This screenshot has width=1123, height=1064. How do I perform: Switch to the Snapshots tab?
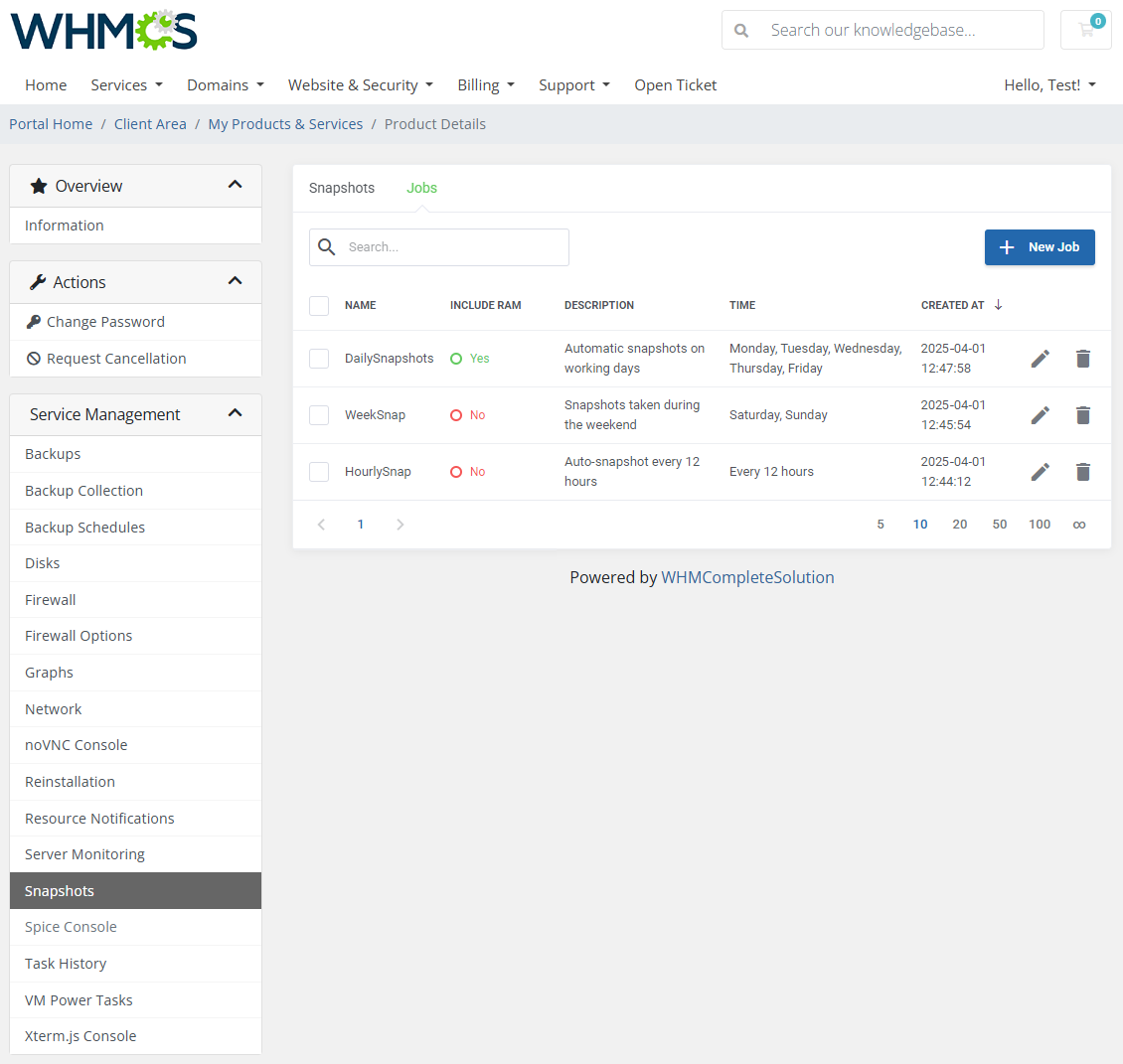point(341,188)
